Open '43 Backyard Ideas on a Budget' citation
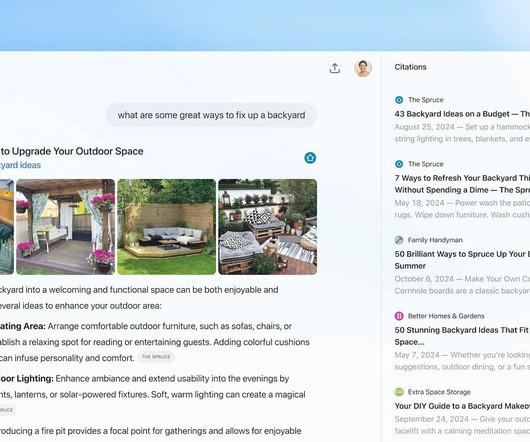The image size is (530, 442). pyautogui.click(x=462, y=114)
